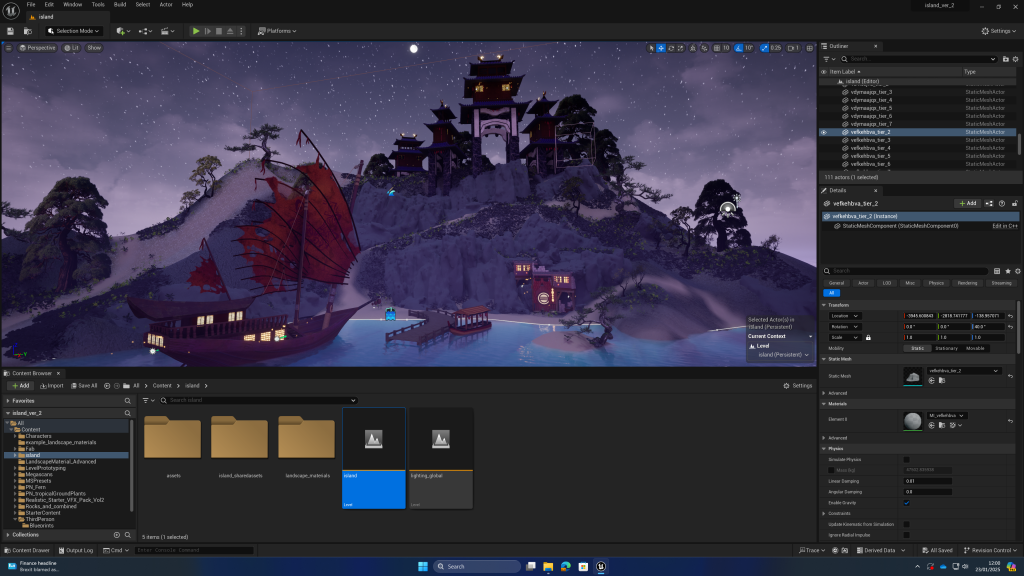
Task: Select the lighting_global level thumbnail
Action: (440, 456)
